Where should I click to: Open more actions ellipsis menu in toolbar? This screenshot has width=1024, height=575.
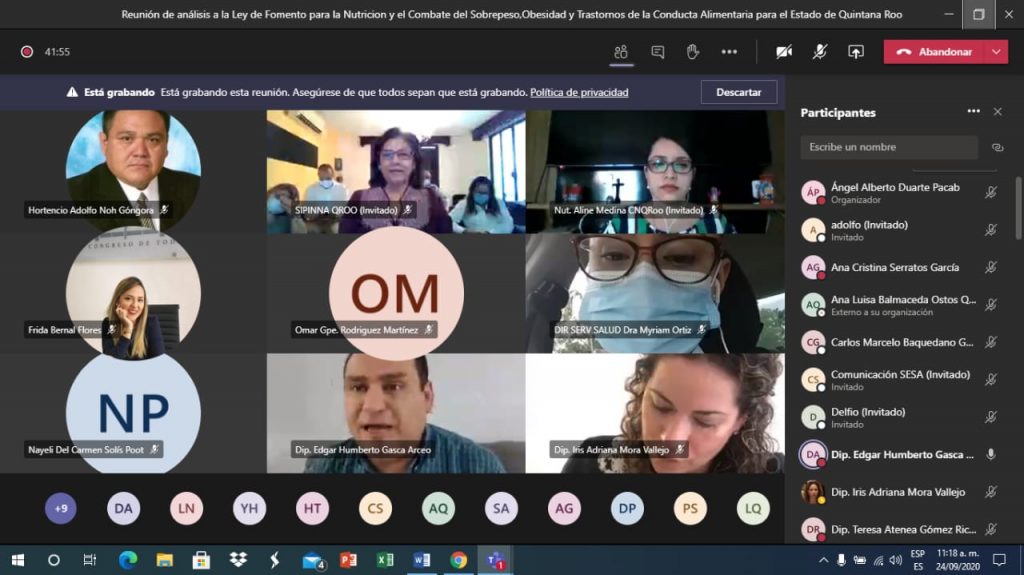(x=729, y=52)
